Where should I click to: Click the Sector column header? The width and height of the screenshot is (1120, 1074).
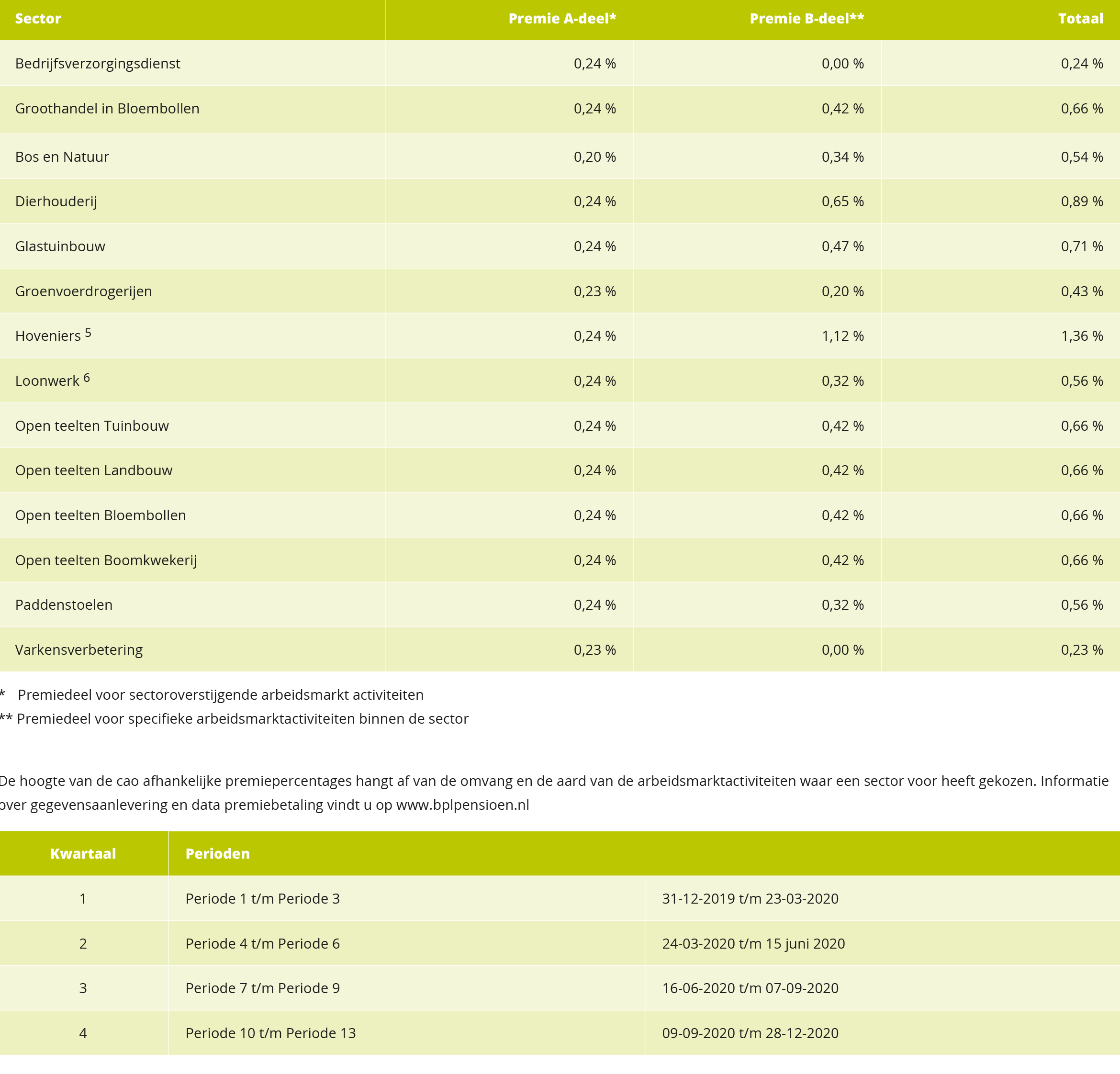point(38,19)
